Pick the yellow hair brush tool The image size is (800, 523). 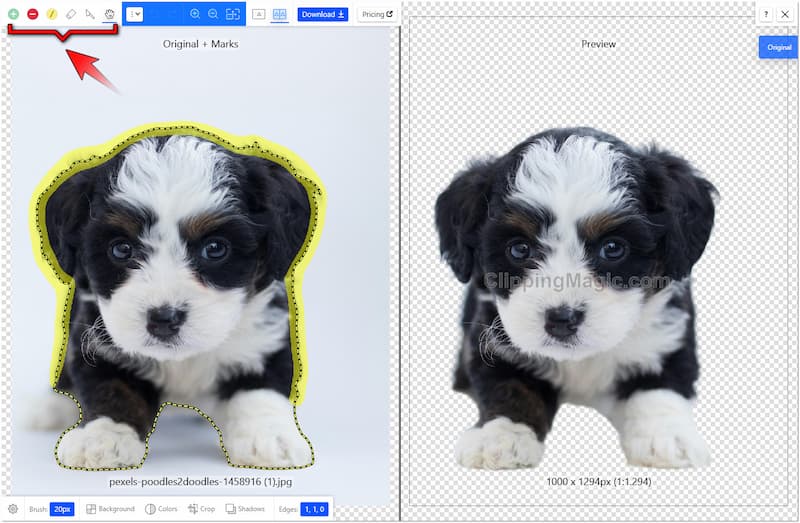click(x=51, y=14)
